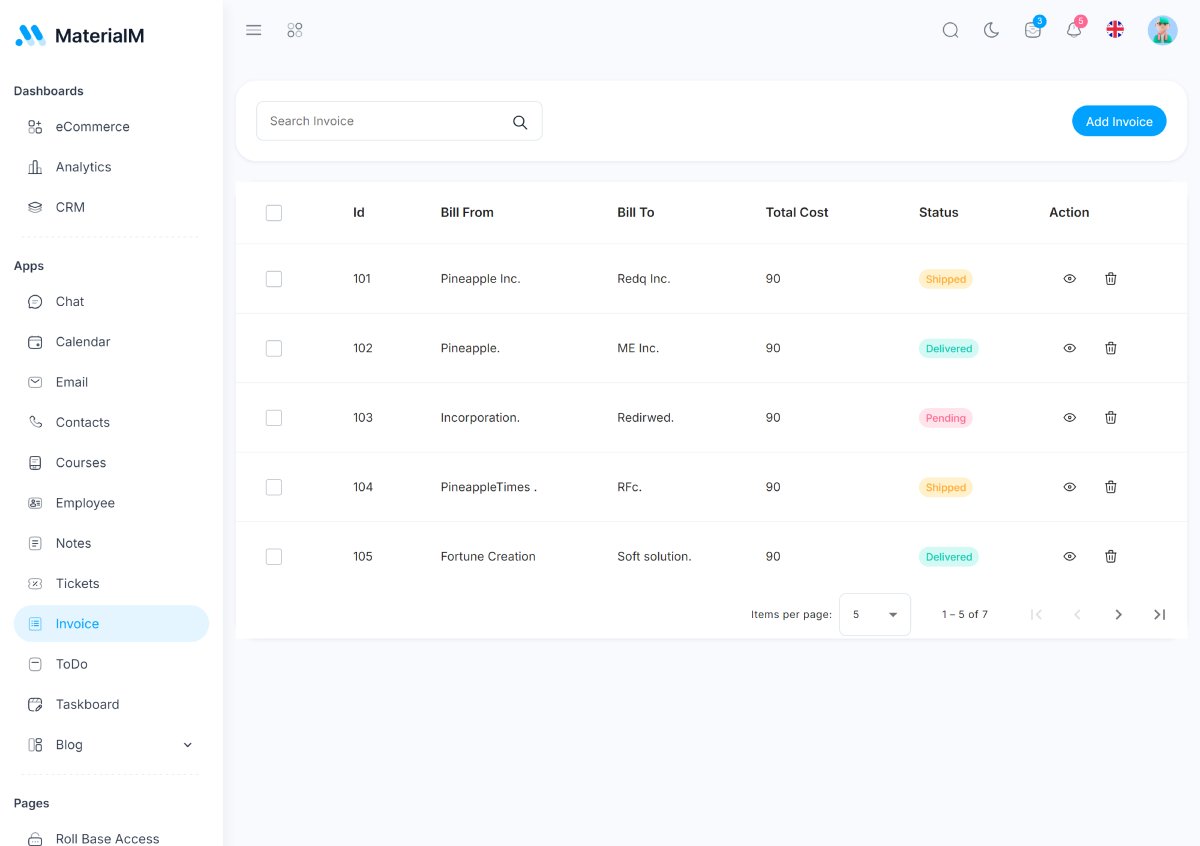This screenshot has height=846, width=1200.
Task: Delete invoice 103 with trash icon
Action: (x=1110, y=417)
